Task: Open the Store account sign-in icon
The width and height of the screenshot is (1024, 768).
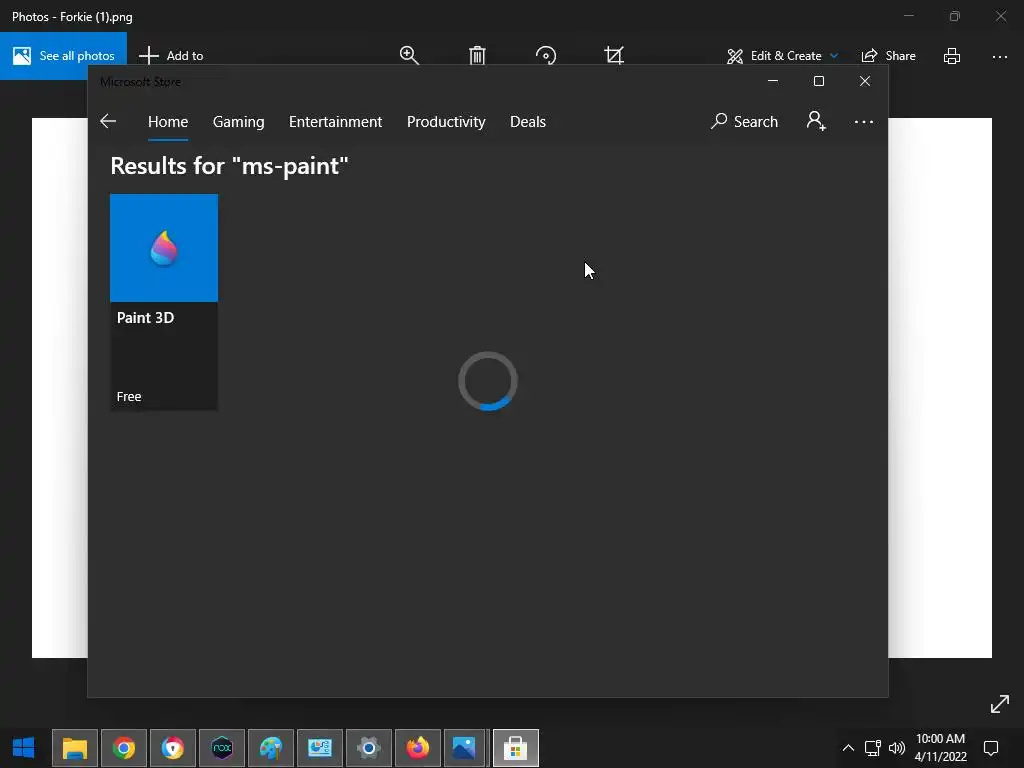Action: (x=816, y=121)
